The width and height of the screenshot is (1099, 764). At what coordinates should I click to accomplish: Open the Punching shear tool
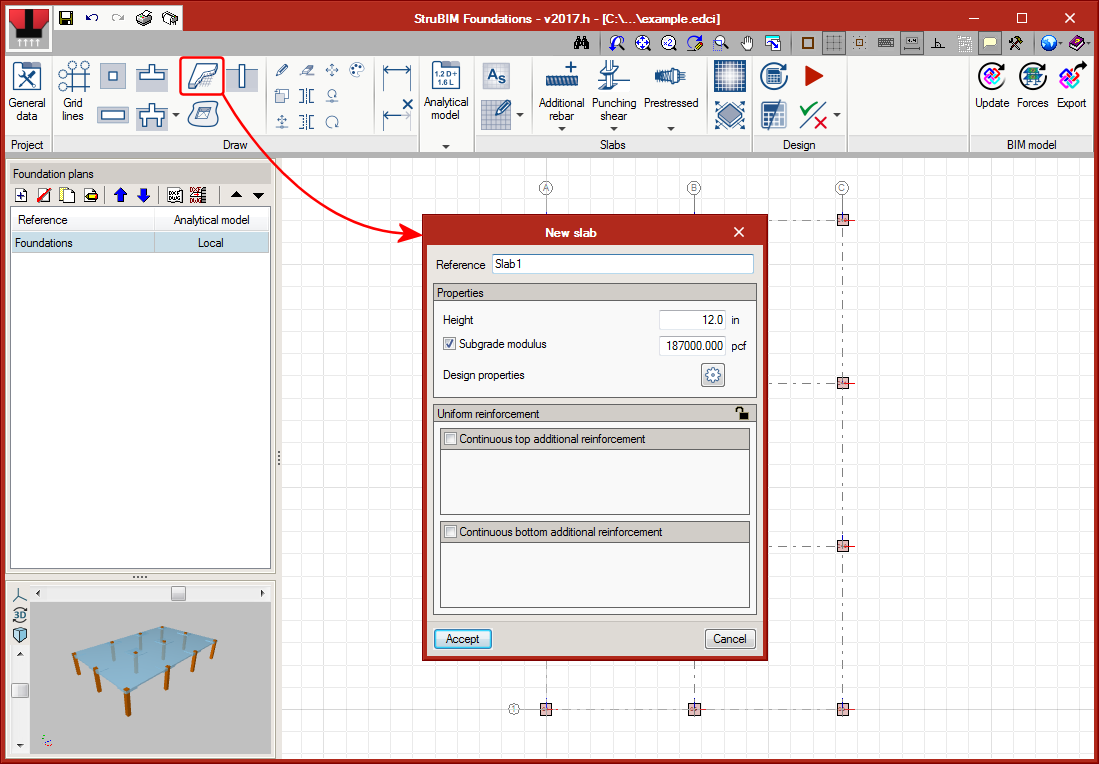[x=613, y=91]
